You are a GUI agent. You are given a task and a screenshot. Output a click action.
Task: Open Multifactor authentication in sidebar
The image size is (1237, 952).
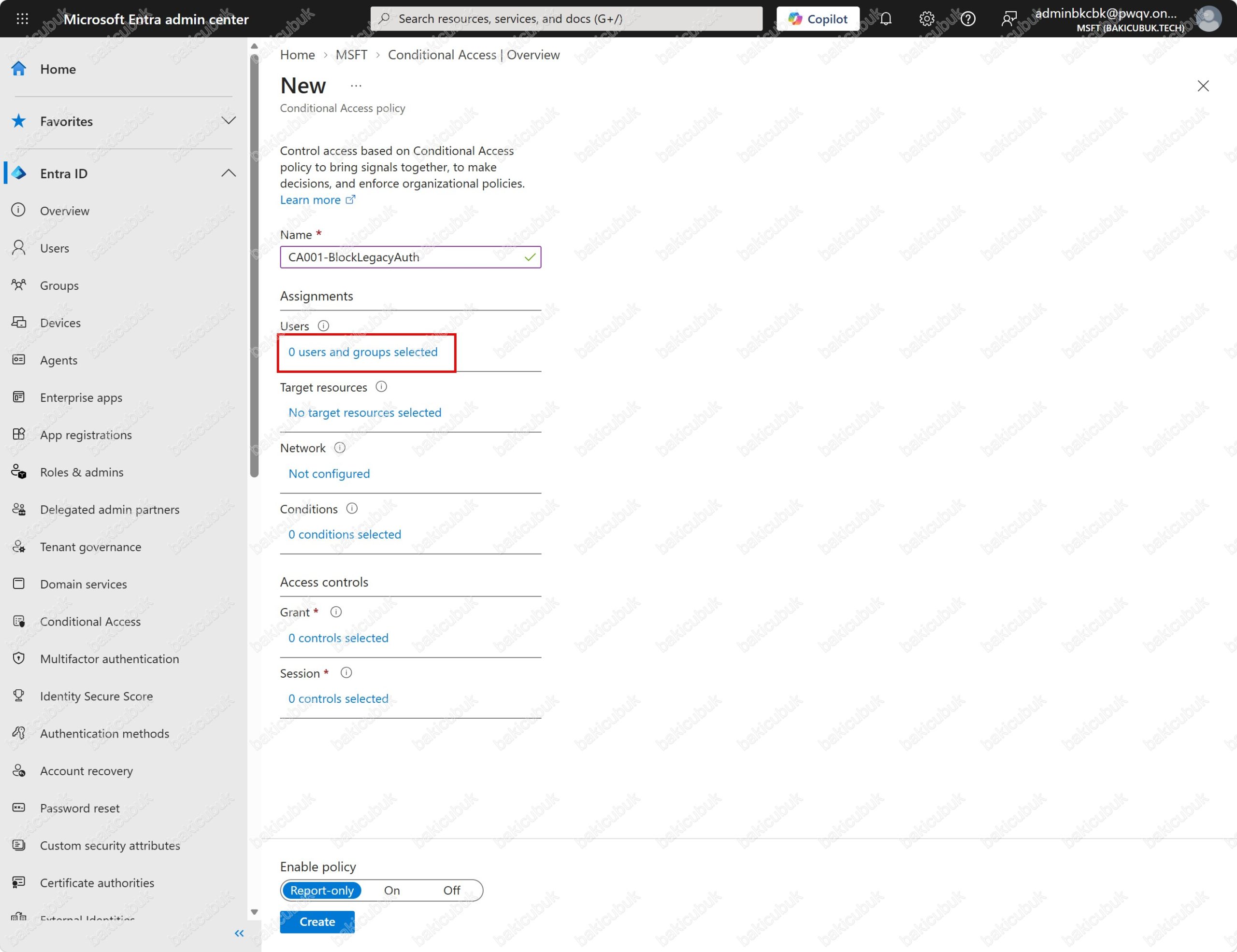(109, 659)
